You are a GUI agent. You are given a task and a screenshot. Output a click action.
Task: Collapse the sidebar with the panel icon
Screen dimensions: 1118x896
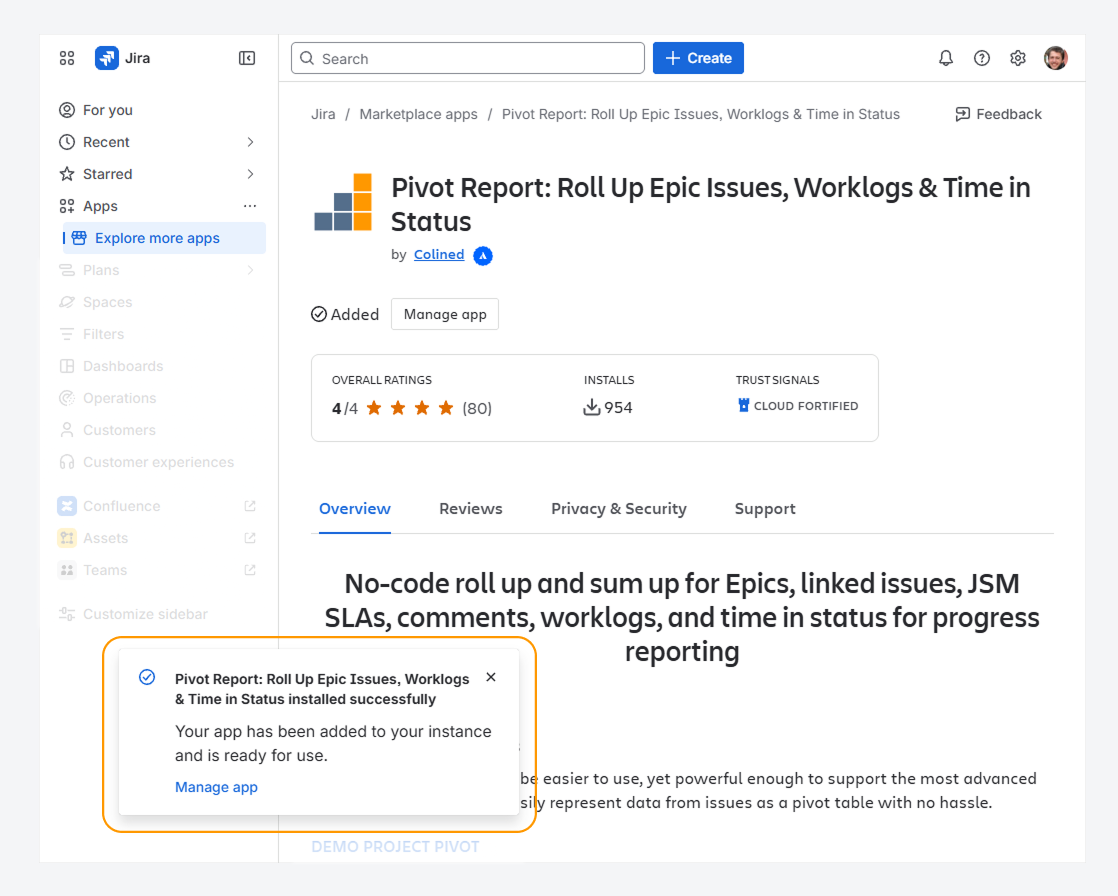247,58
